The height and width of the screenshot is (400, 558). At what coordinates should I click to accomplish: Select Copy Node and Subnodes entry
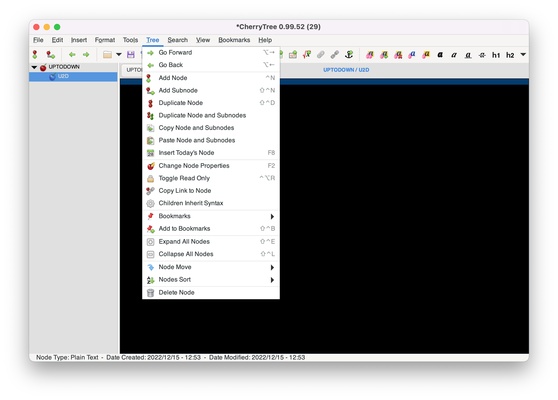(211, 128)
